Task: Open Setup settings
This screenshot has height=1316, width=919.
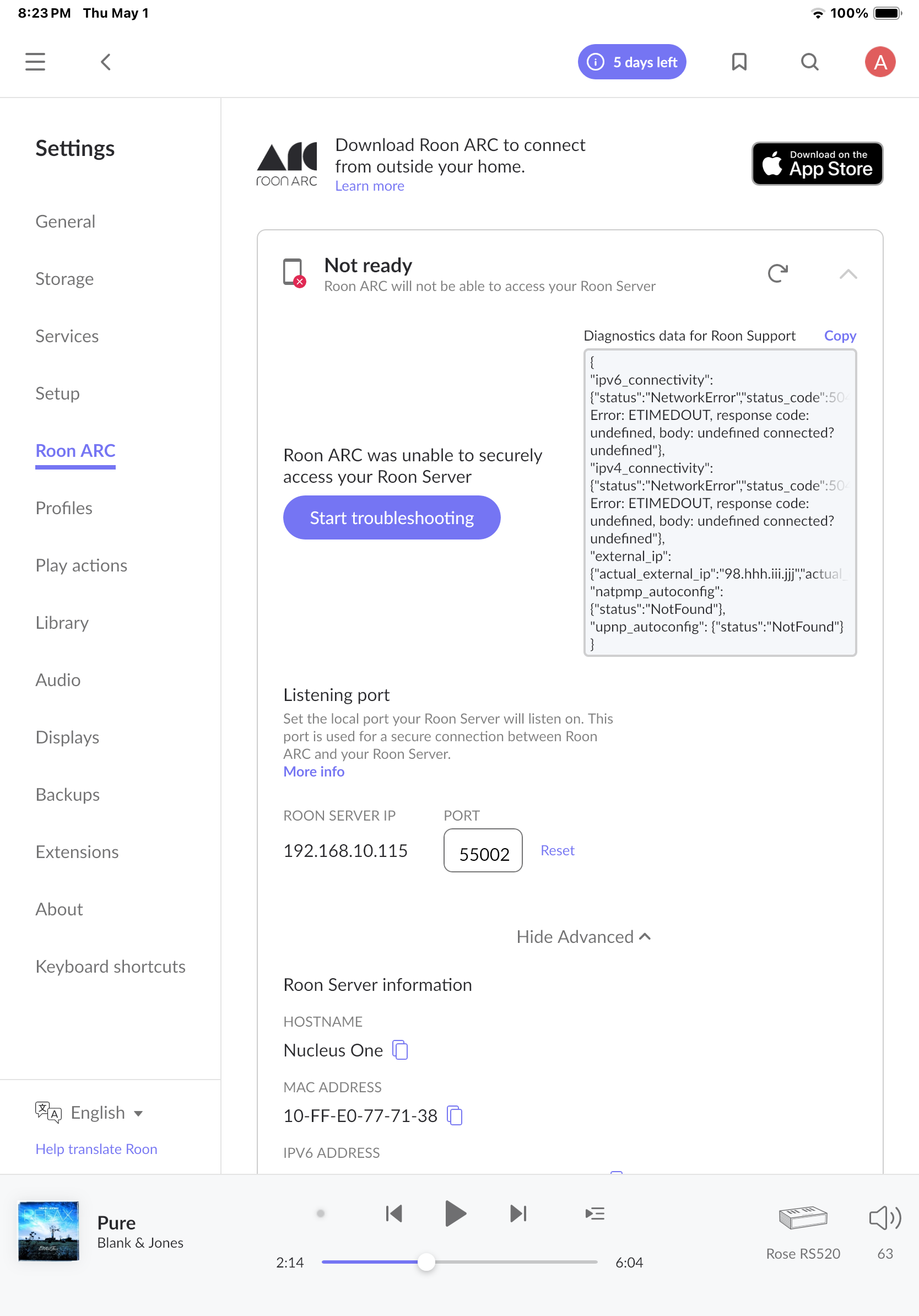Action: click(x=57, y=393)
